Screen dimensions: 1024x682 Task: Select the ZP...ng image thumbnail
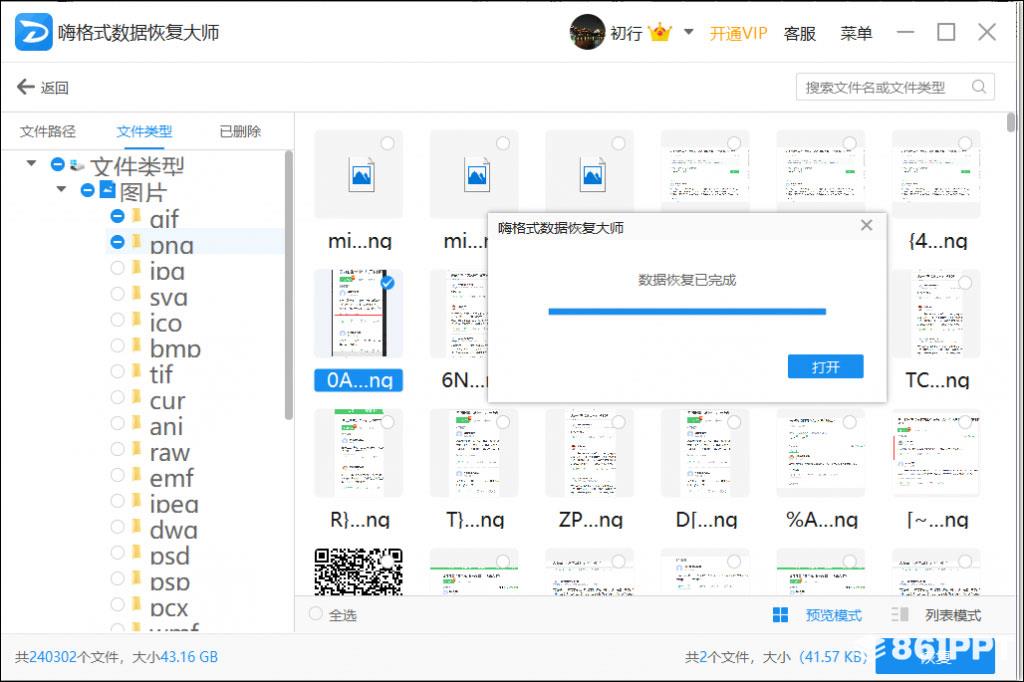pyautogui.click(x=590, y=453)
